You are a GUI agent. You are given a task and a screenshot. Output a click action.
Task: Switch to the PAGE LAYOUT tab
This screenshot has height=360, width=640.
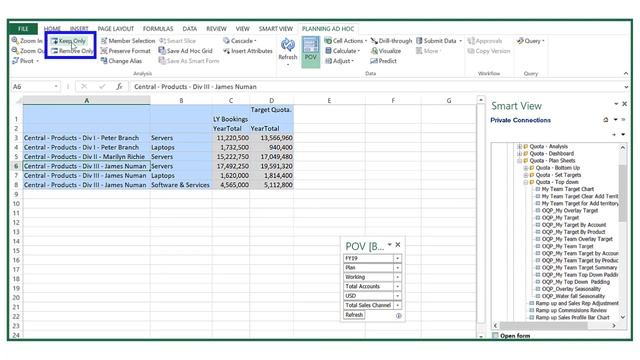(x=116, y=29)
